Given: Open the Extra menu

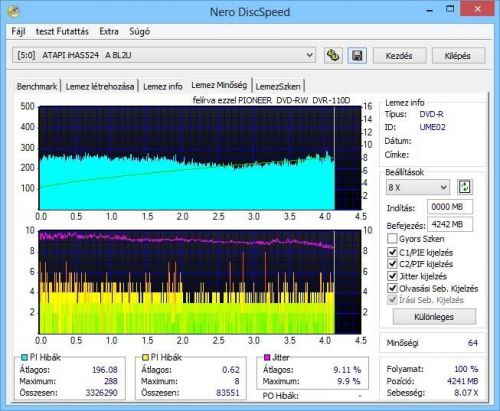Looking at the screenshot, I should [x=109, y=31].
